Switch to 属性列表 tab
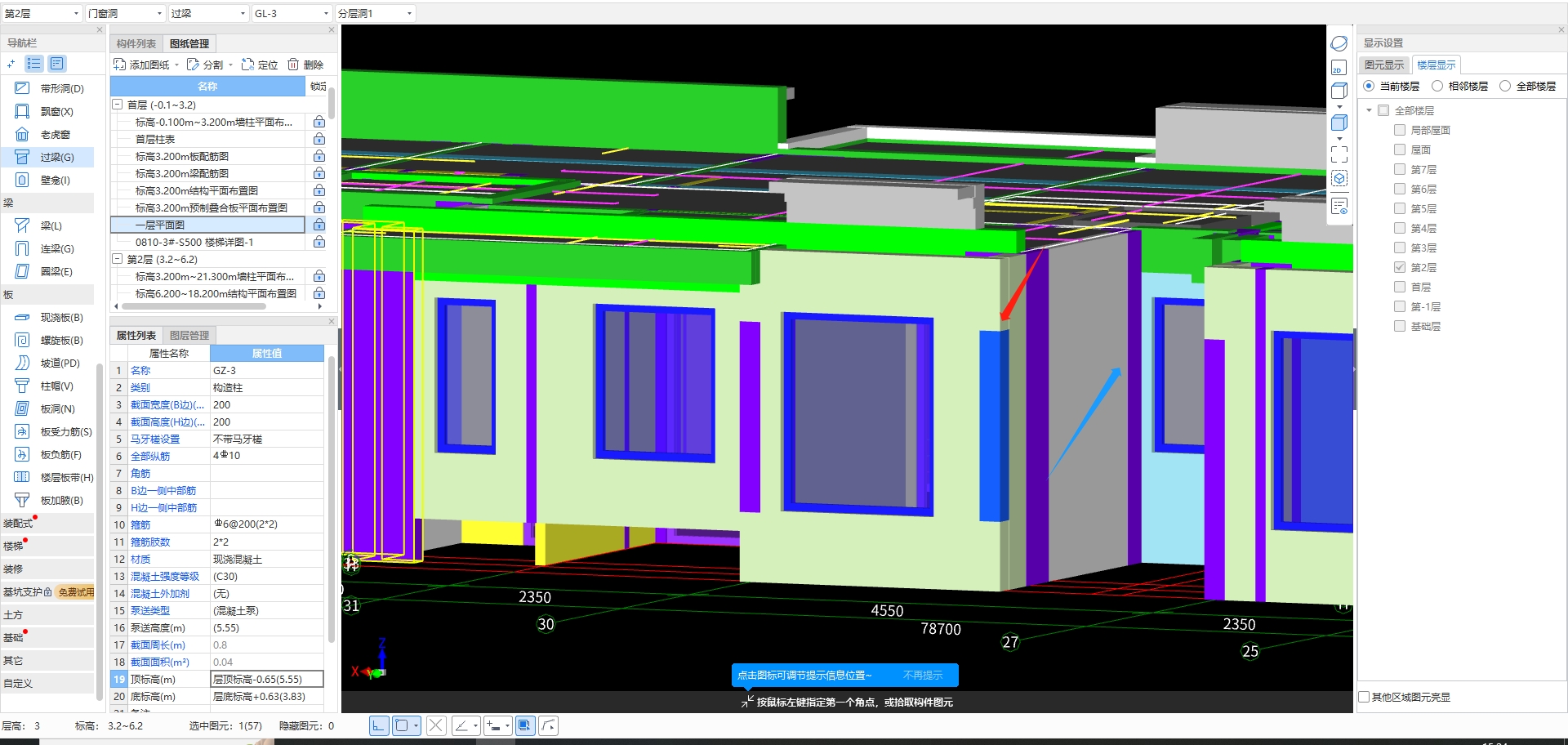The height and width of the screenshot is (745, 1568). pos(136,335)
